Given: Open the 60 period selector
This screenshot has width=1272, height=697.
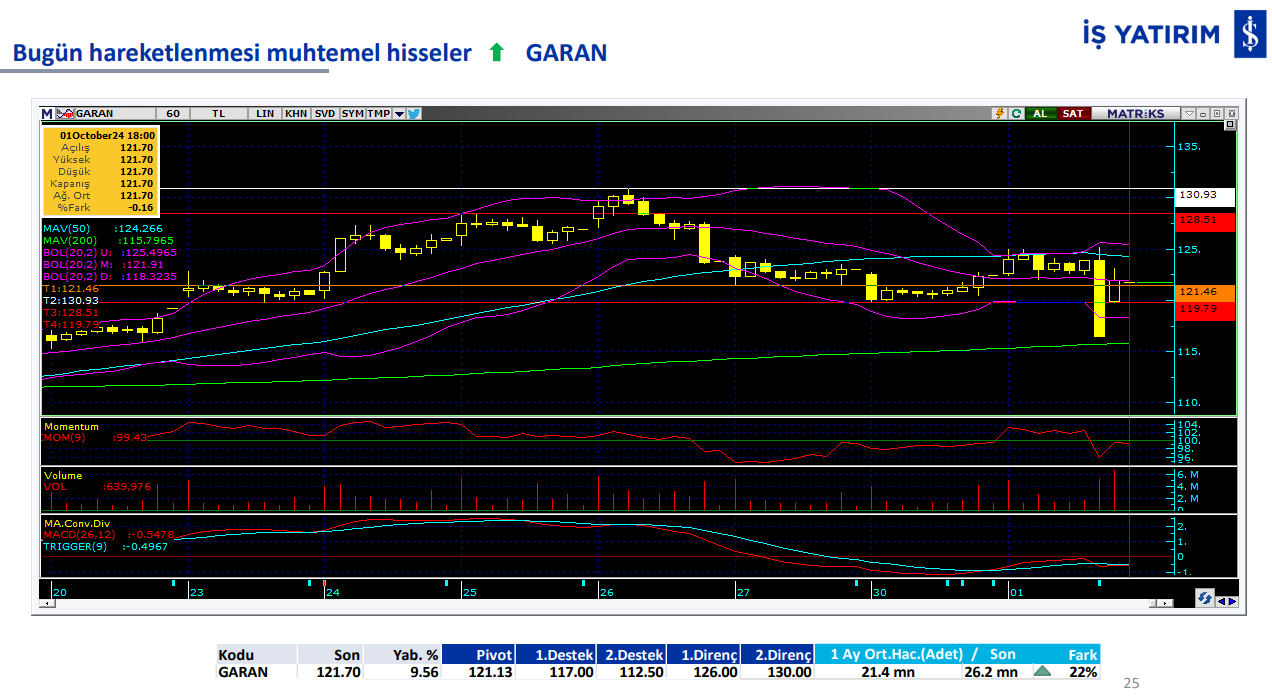Looking at the screenshot, I should point(173,113).
